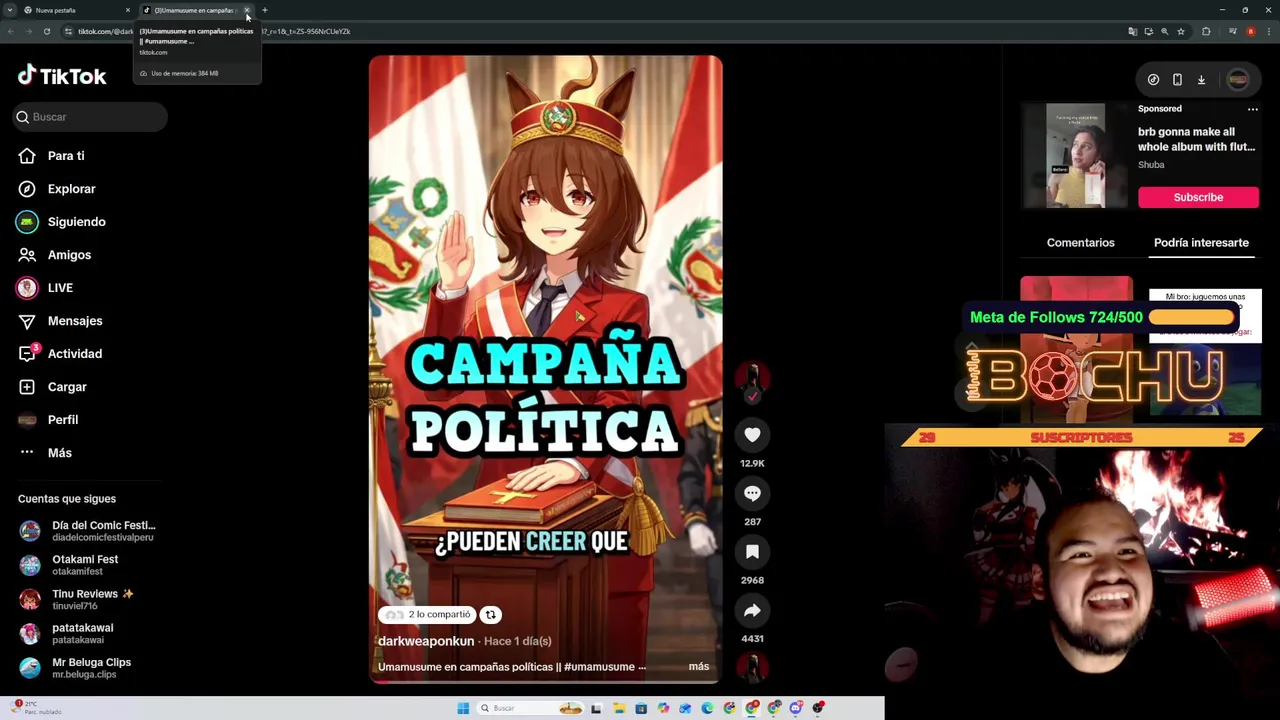Image resolution: width=1280 pixels, height=720 pixels.
Task: Open Discord from the taskbar
Action: [796, 708]
